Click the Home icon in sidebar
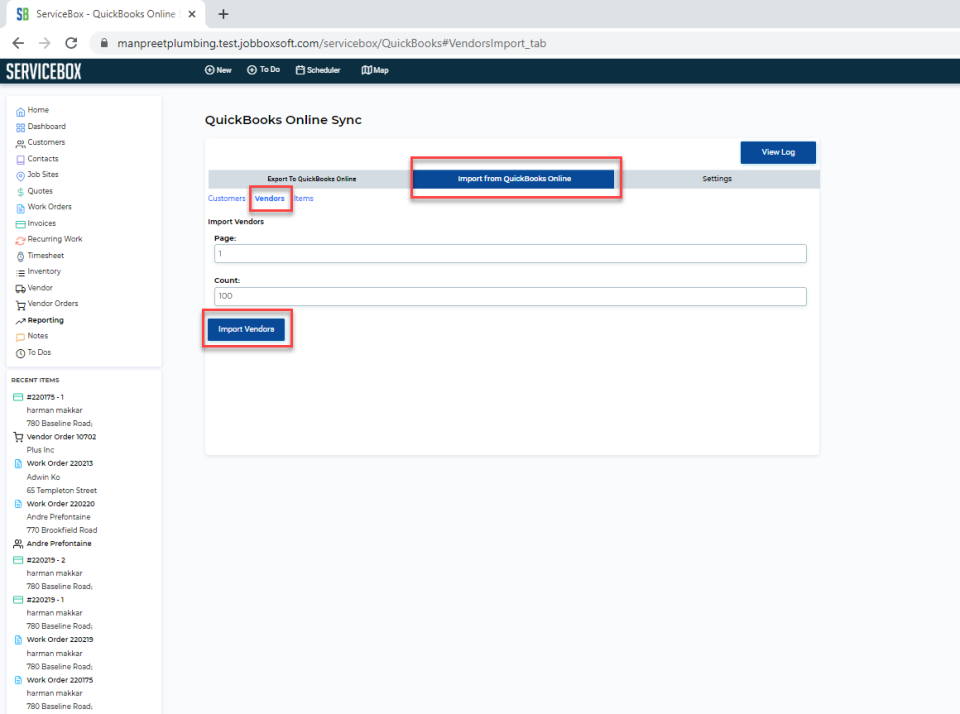Viewport: 960px width, 714px height. pyautogui.click(x=20, y=111)
